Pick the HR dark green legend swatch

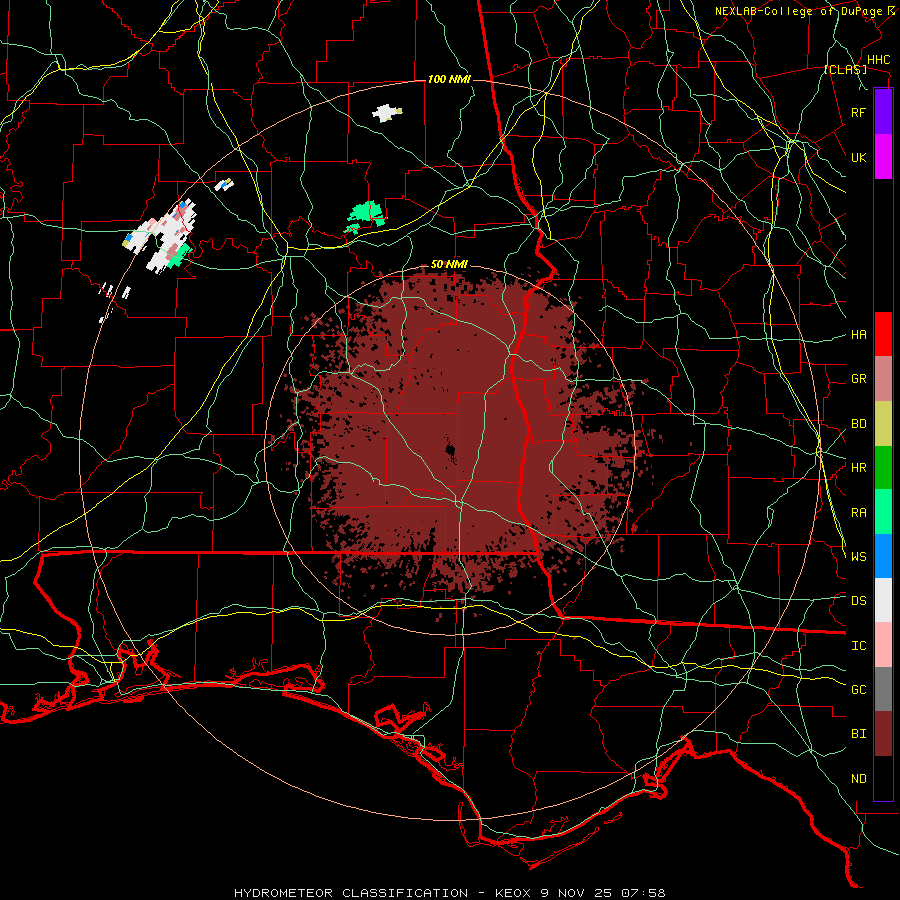(883, 467)
